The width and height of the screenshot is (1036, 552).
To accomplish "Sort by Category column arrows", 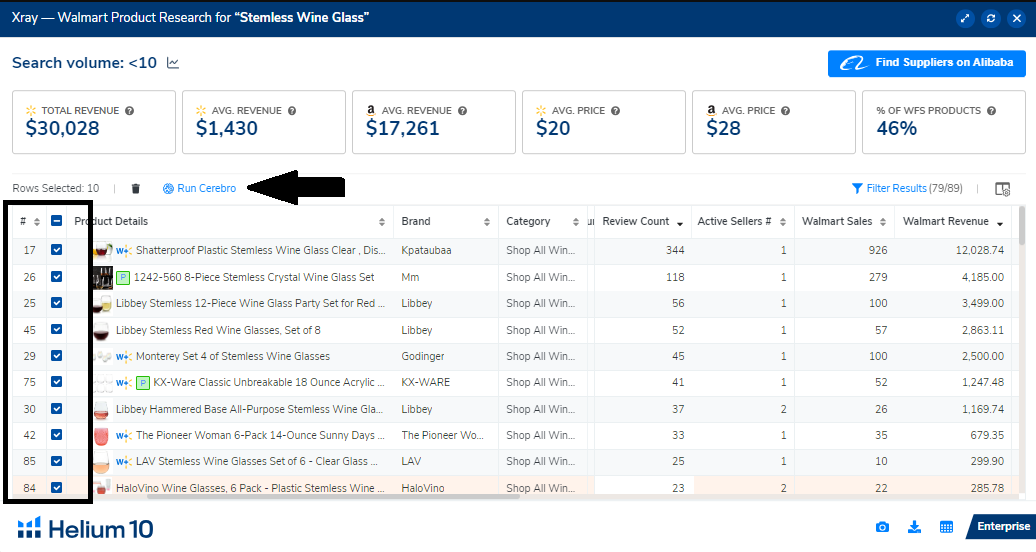I will click(575, 222).
